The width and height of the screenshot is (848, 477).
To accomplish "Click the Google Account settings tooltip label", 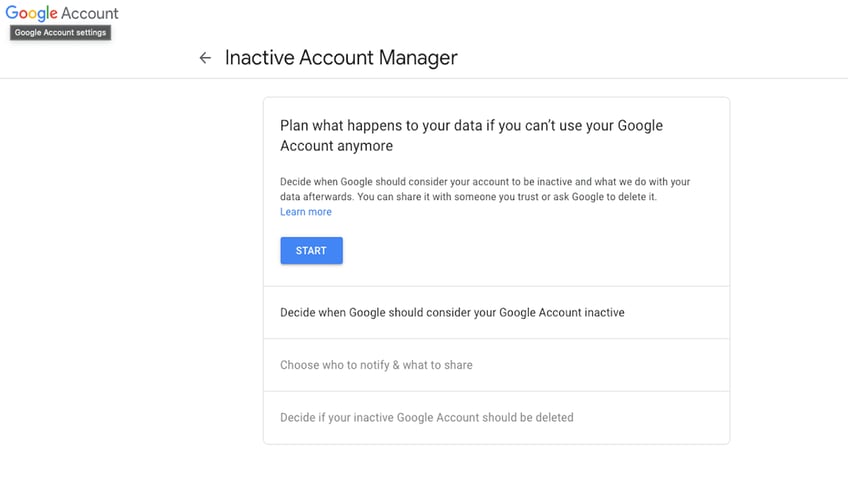I will tap(61, 32).
